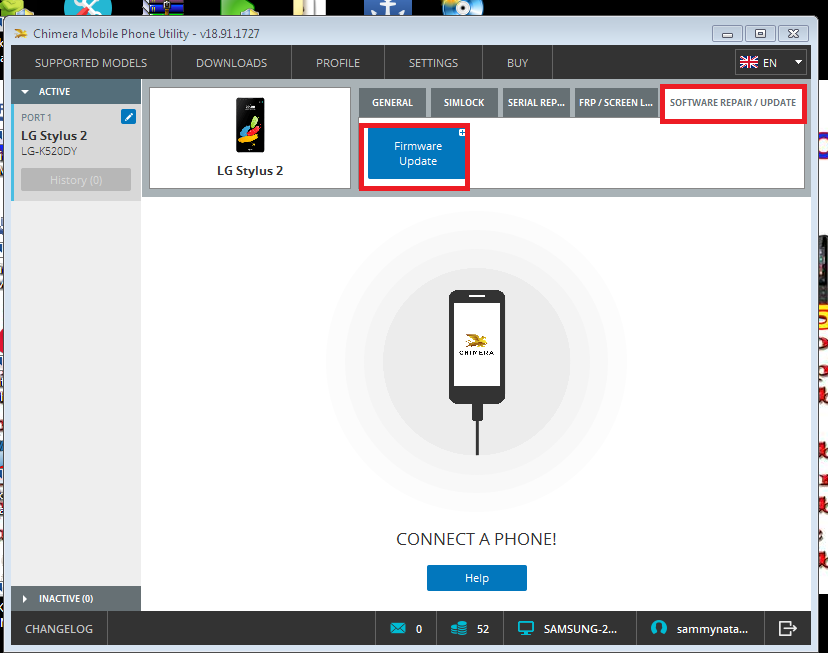Click the message count 0
The width and height of the screenshot is (828, 653).
click(x=419, y=629)
